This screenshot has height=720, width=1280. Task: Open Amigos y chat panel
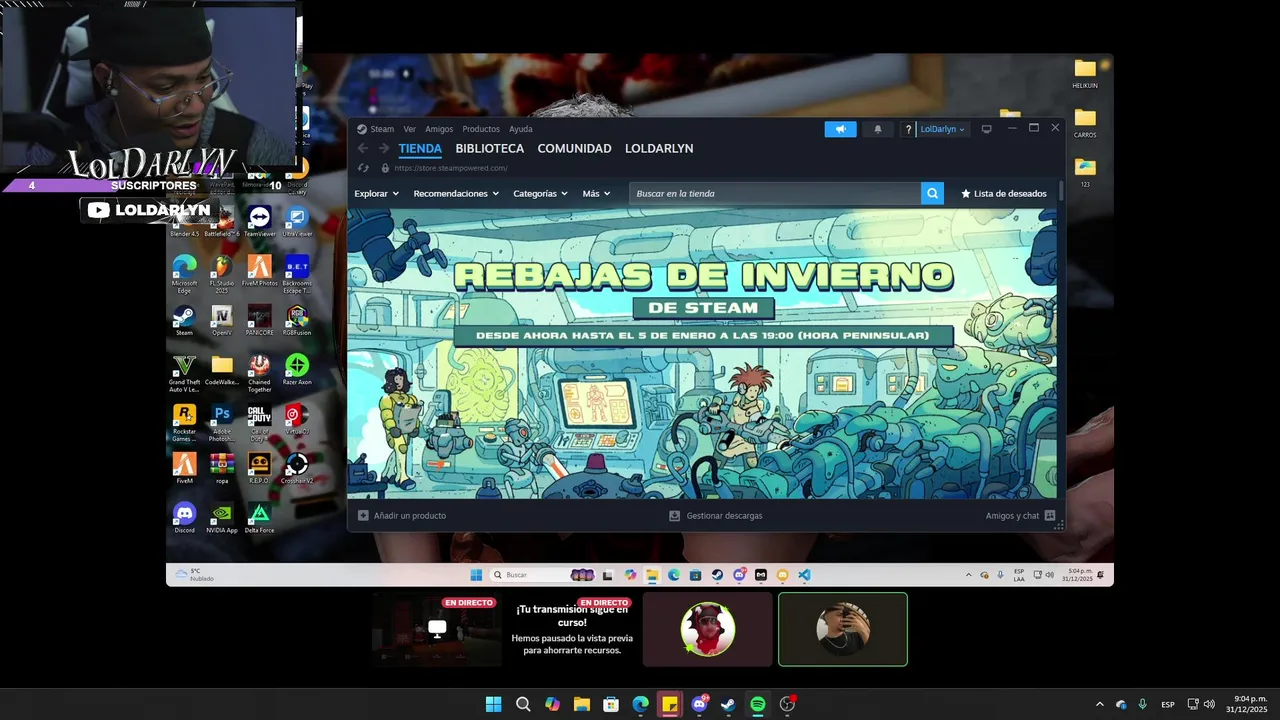click(1020, 516)
